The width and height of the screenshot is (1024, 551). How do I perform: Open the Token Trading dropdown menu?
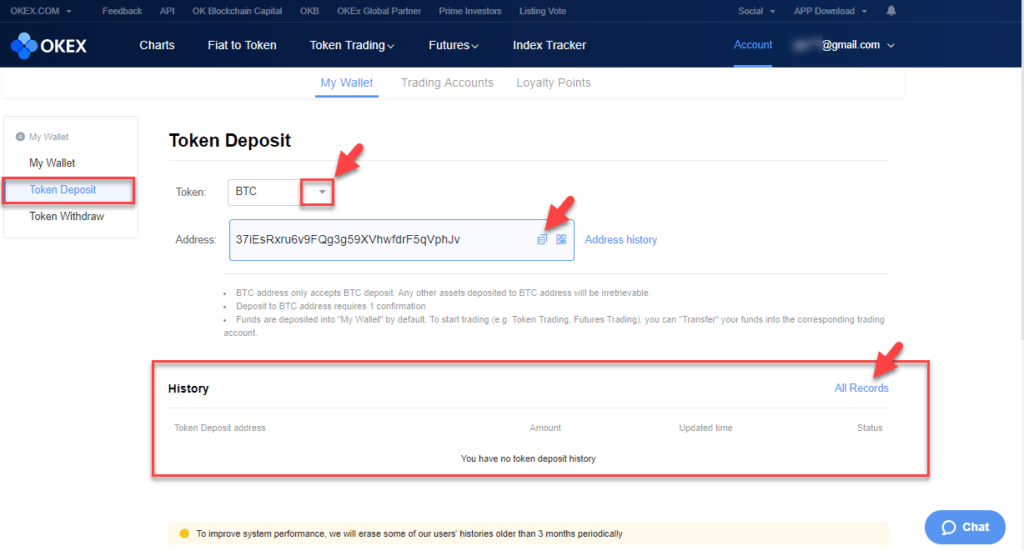coord(352,45)
